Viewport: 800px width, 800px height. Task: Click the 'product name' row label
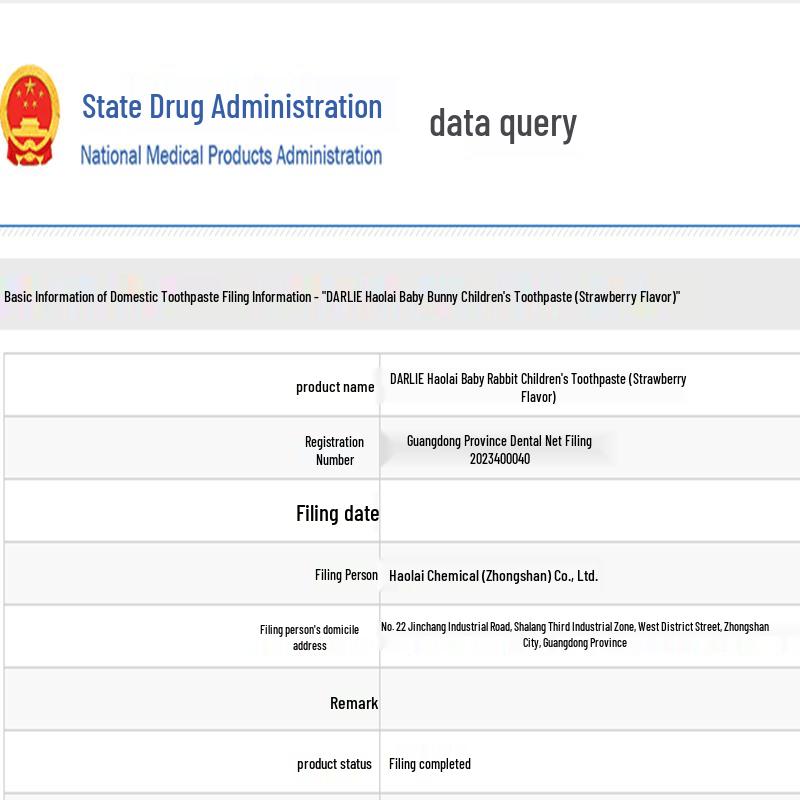335,387
